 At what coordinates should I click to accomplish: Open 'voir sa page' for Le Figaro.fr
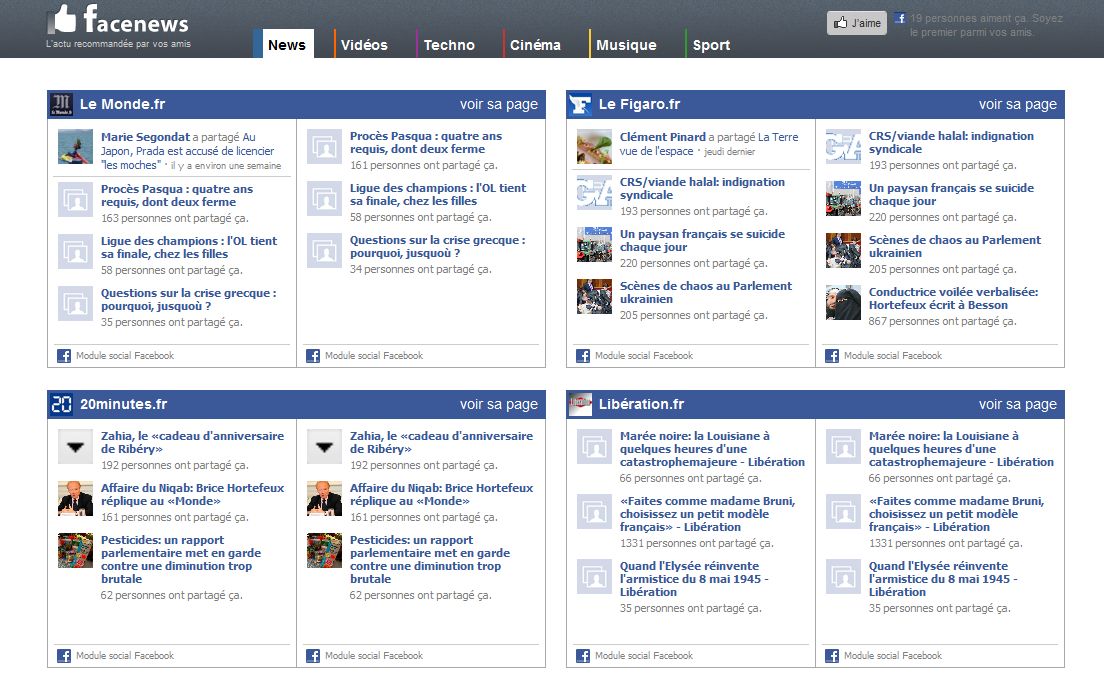click(x=1017, y=104)
